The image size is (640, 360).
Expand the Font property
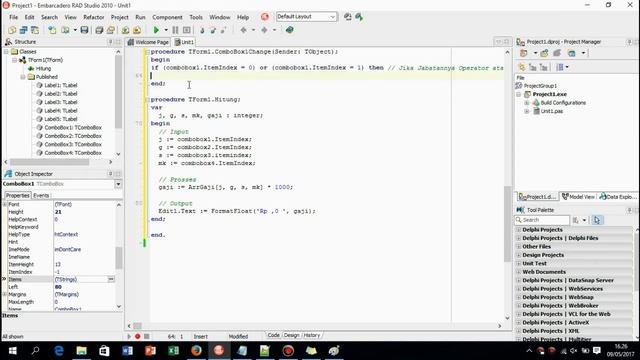(x=5, y=204)
